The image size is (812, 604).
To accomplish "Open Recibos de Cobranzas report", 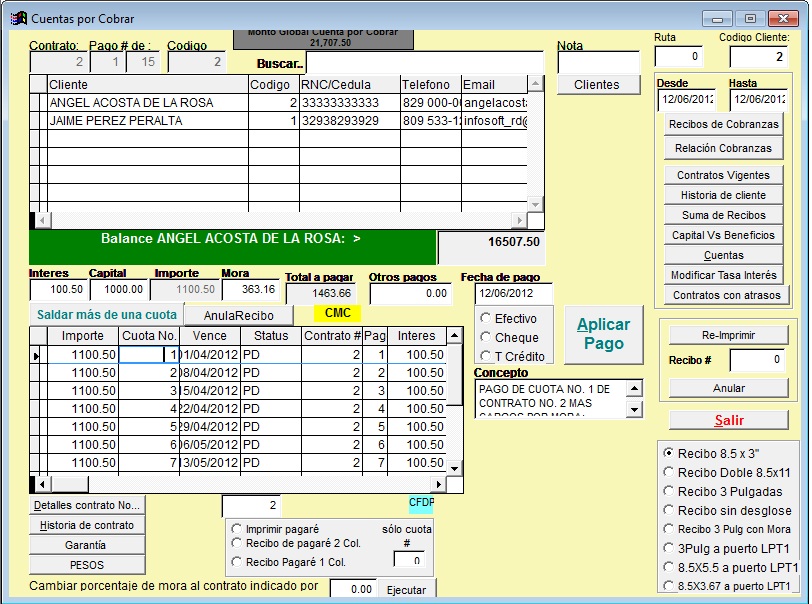I will point(723,124).
